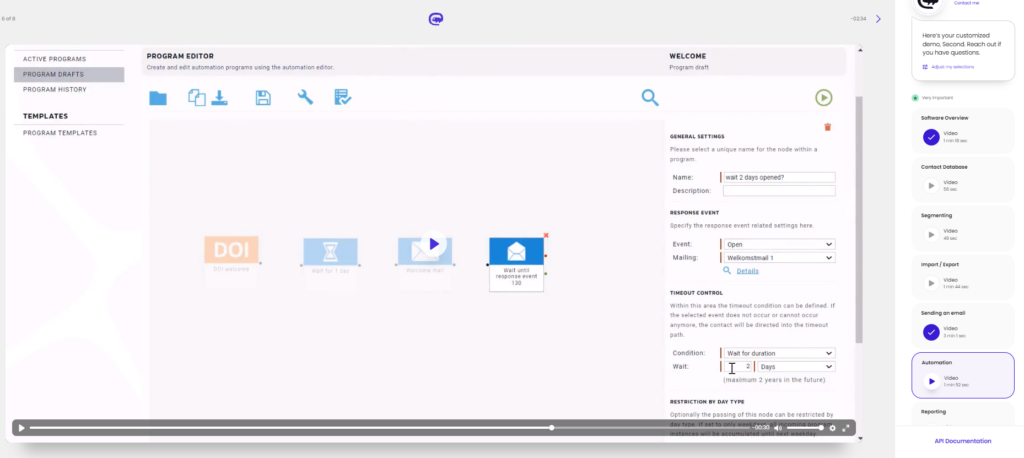Select Program History in sidebar

(x=55, y=90)
